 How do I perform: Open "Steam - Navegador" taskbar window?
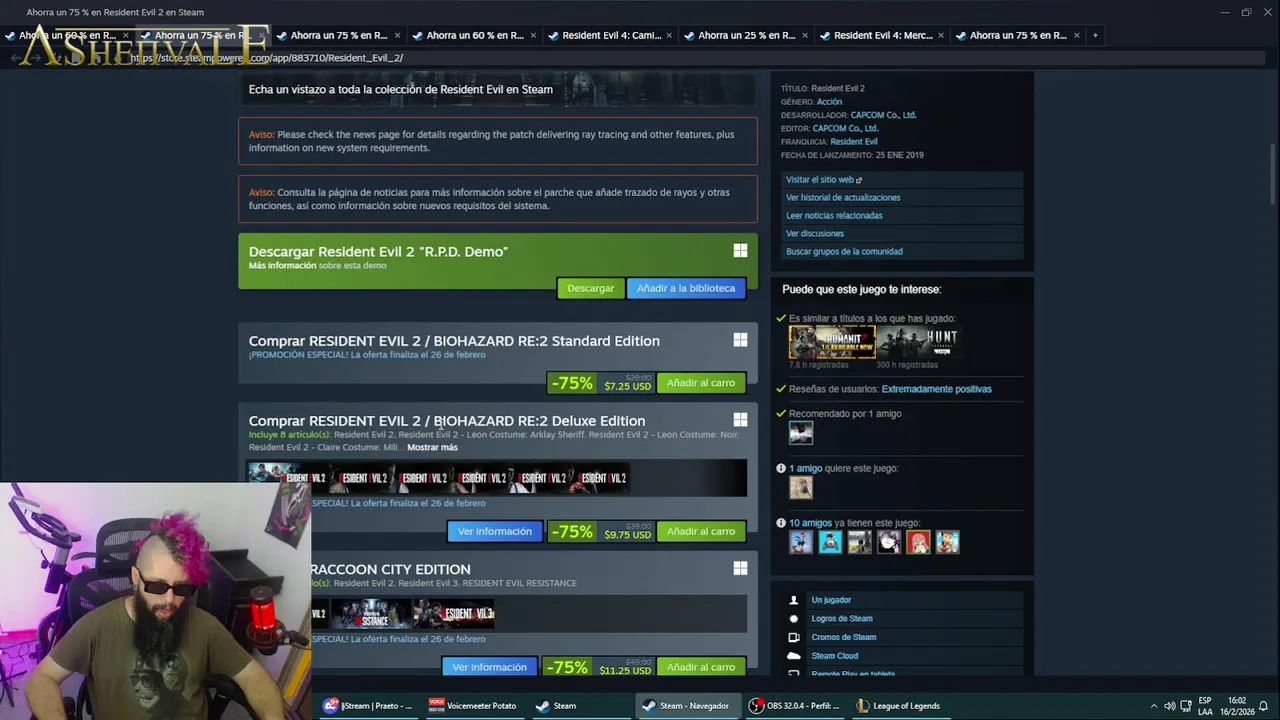click(x=686, y=706)
